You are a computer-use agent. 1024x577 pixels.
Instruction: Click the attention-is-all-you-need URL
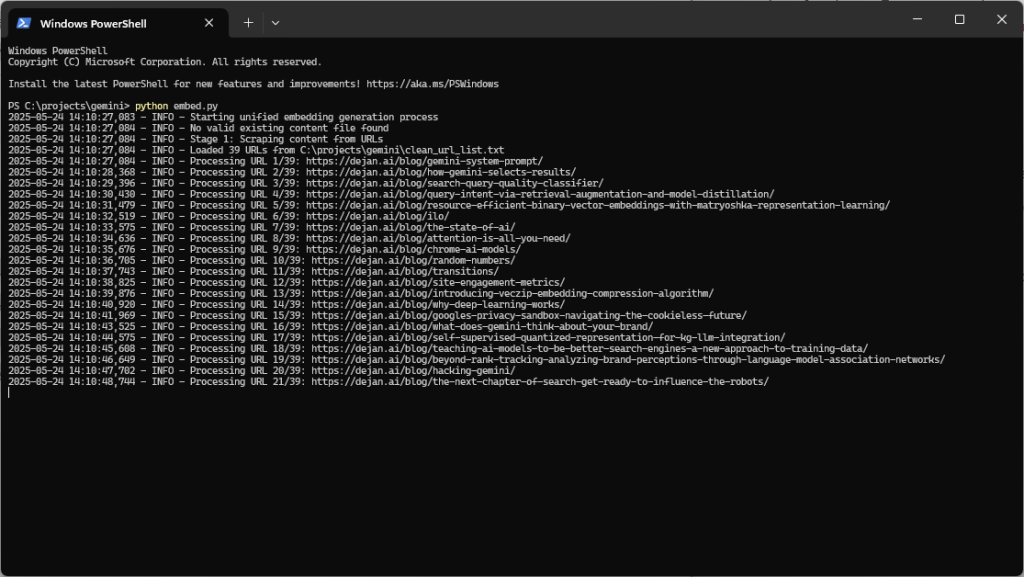pyautogui.click(x=438, y=239)
